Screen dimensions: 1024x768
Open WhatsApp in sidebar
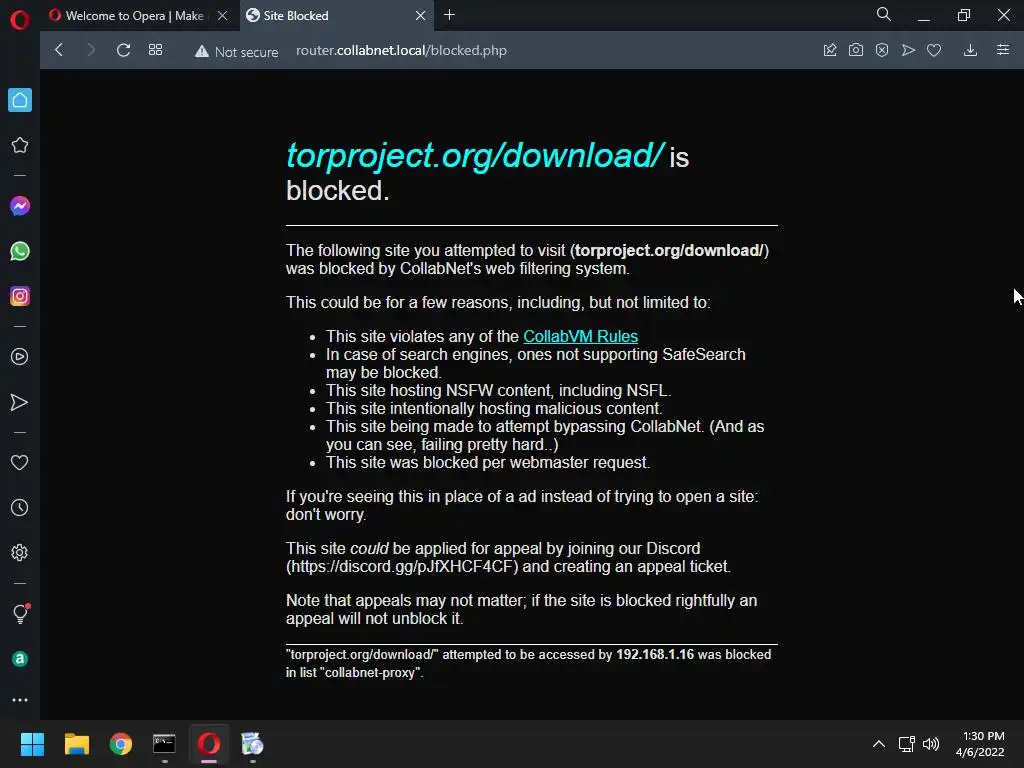pyautogui.click(x=20, y=251)
